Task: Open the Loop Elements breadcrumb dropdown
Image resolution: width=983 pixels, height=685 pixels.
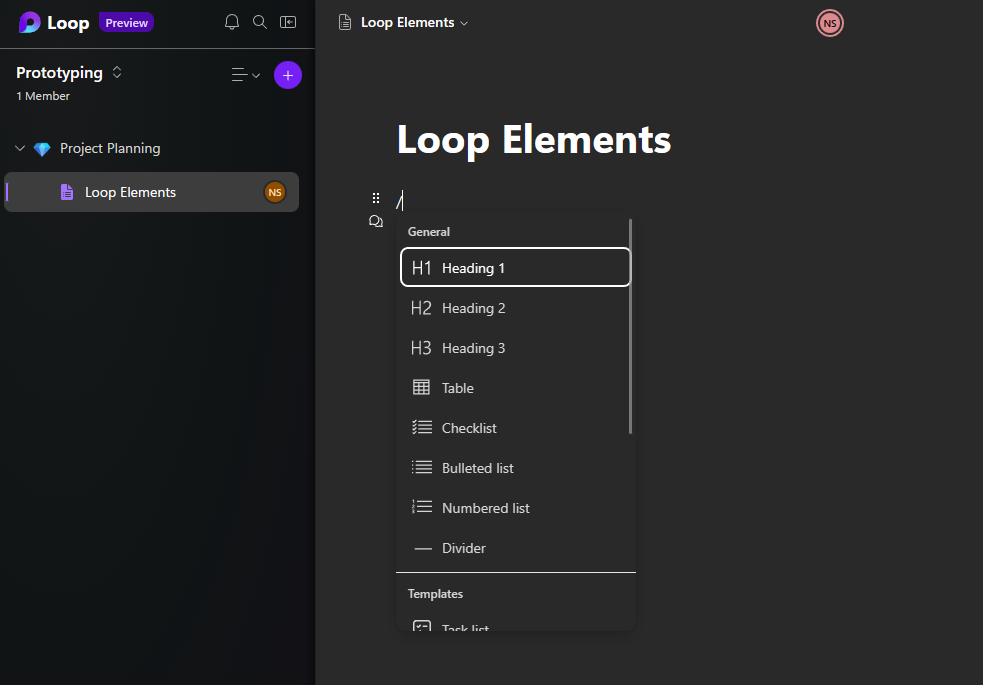Action: point(466,22)
